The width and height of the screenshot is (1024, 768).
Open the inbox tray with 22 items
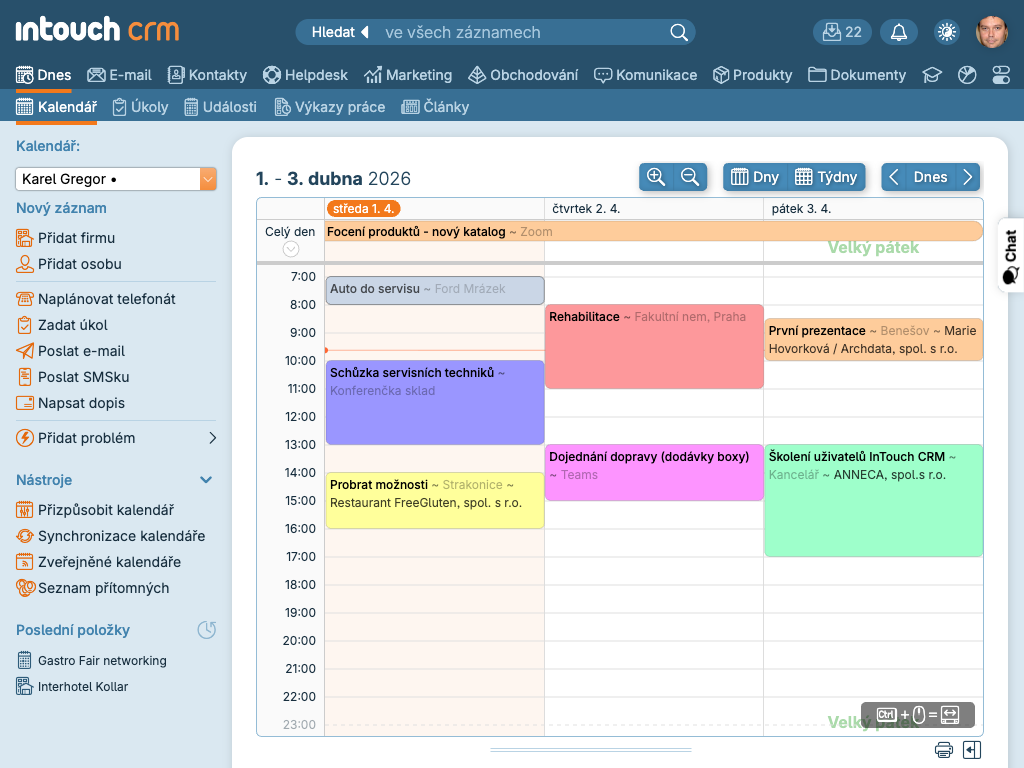842,32
